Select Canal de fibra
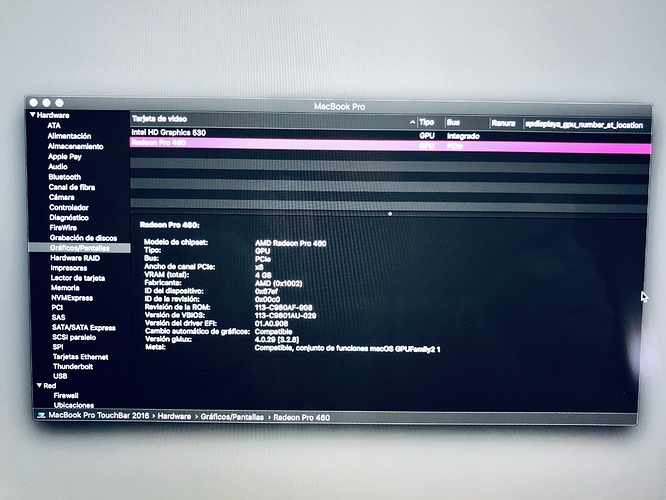Image resolution: width=666 pixels, height=500 pixels. [72, 187]
